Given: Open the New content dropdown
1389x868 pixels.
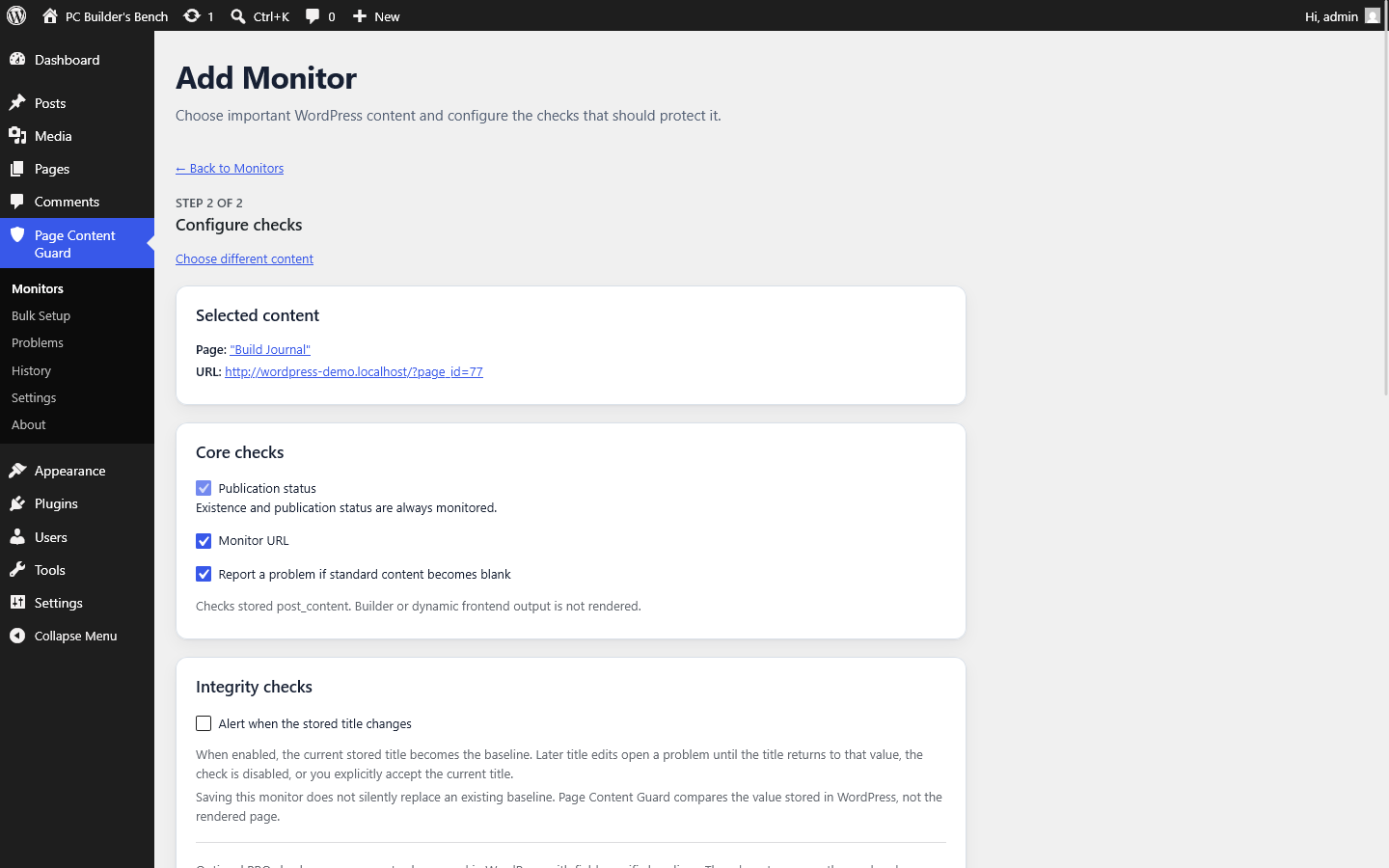Looking at the screenshot, I should pyautogui.click(x=376, y=15).
